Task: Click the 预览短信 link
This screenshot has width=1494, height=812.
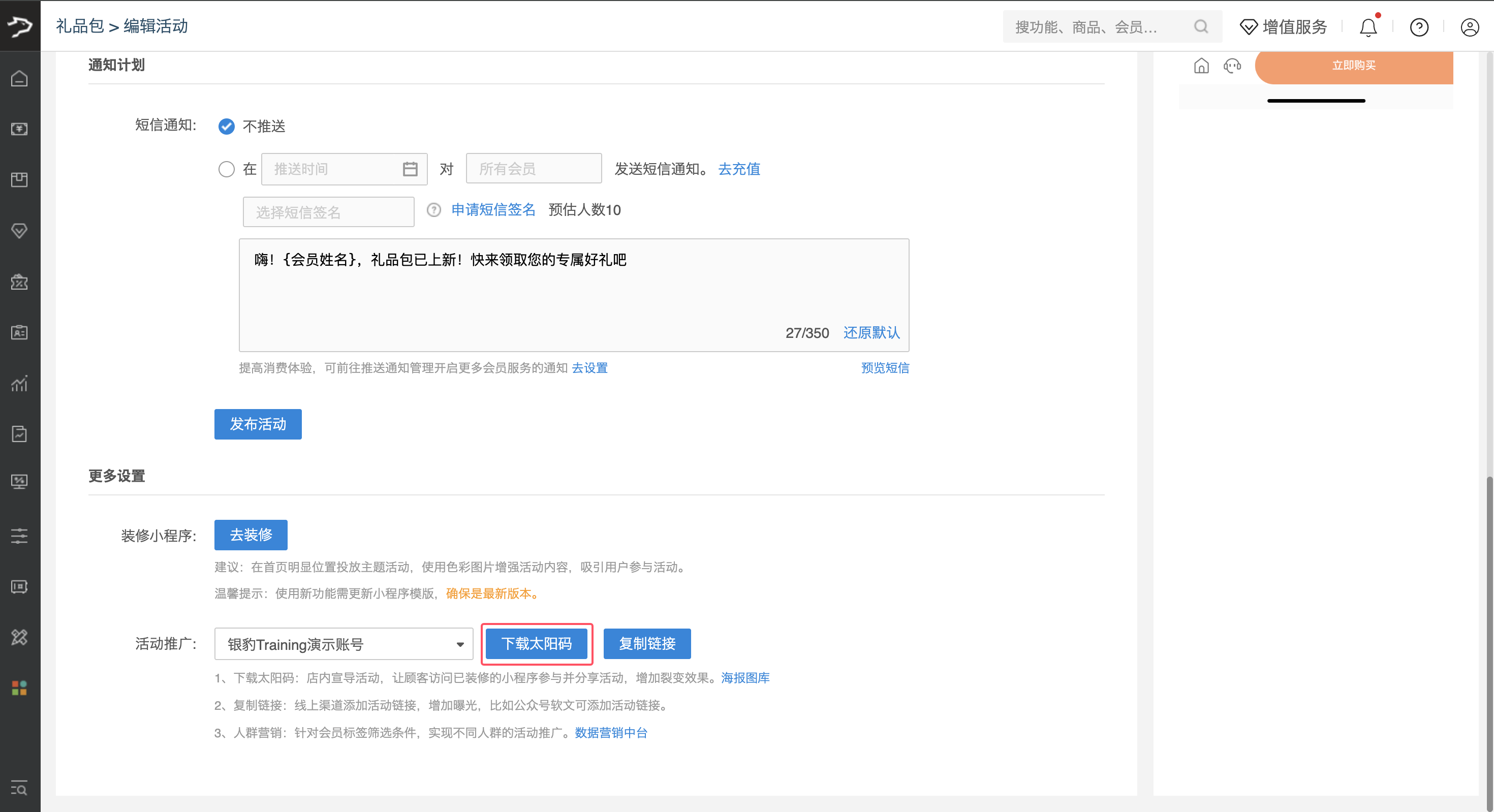Action: pos(885,368)
